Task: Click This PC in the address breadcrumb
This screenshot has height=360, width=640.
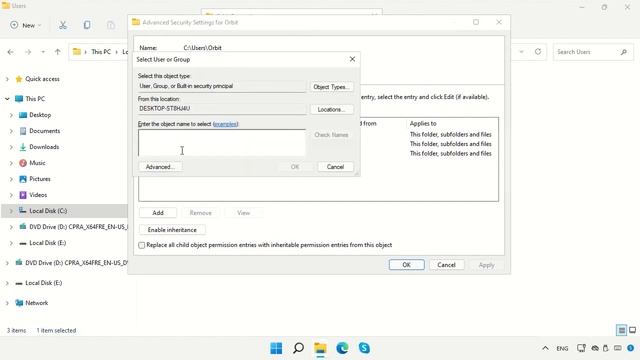Action: coord(101,52)
